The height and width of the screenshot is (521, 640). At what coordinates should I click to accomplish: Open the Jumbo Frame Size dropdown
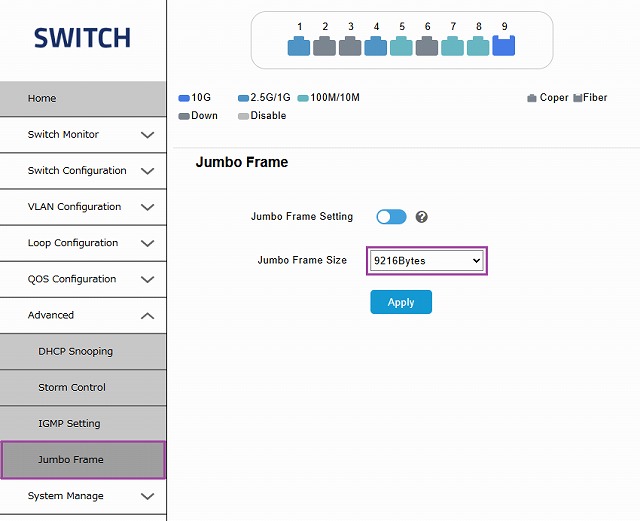coord(427,261)
